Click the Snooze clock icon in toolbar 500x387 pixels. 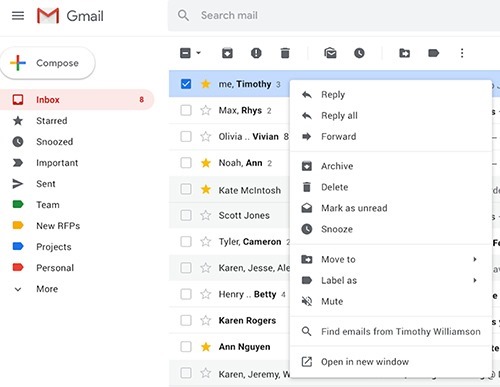pyautogui.click(x=359, y=53)
